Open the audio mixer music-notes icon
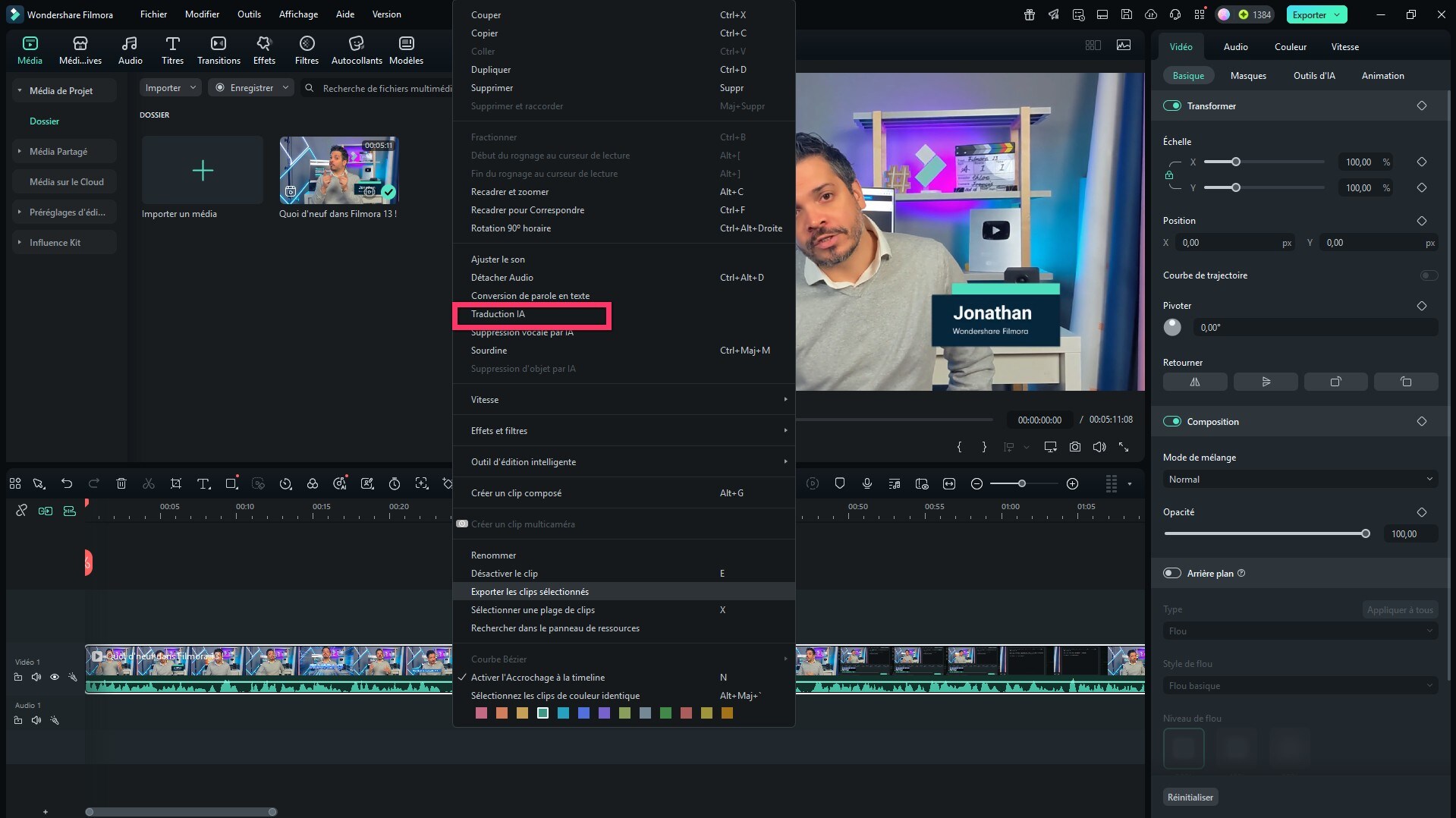 pyautogui.click(x=895, y=483)
